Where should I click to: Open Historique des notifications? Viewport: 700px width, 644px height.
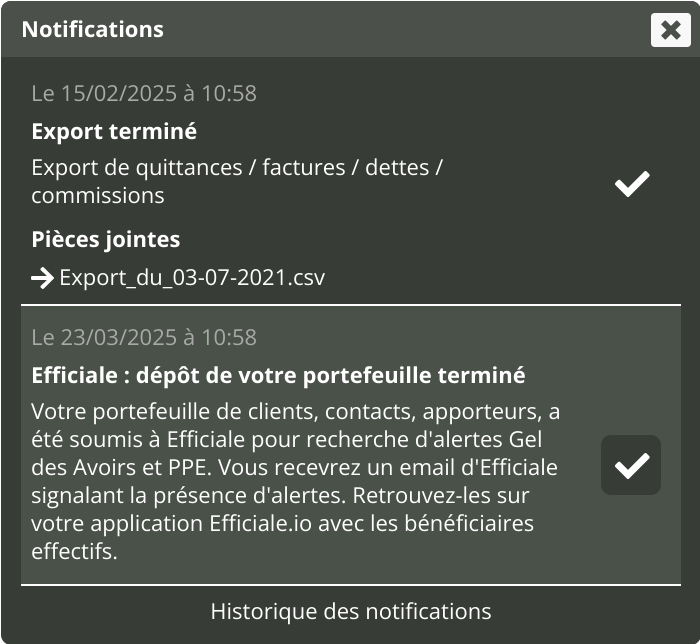[x=350, y=610]
